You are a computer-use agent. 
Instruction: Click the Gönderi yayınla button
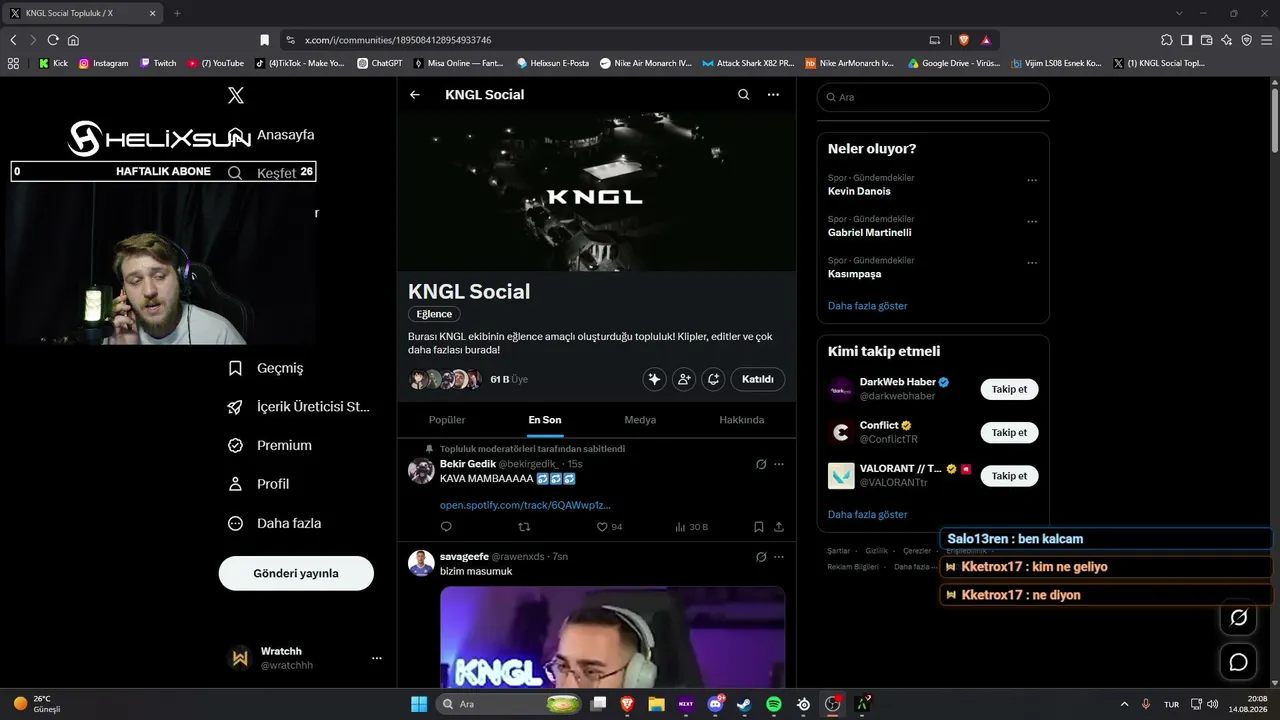click(x=296, y=573)
